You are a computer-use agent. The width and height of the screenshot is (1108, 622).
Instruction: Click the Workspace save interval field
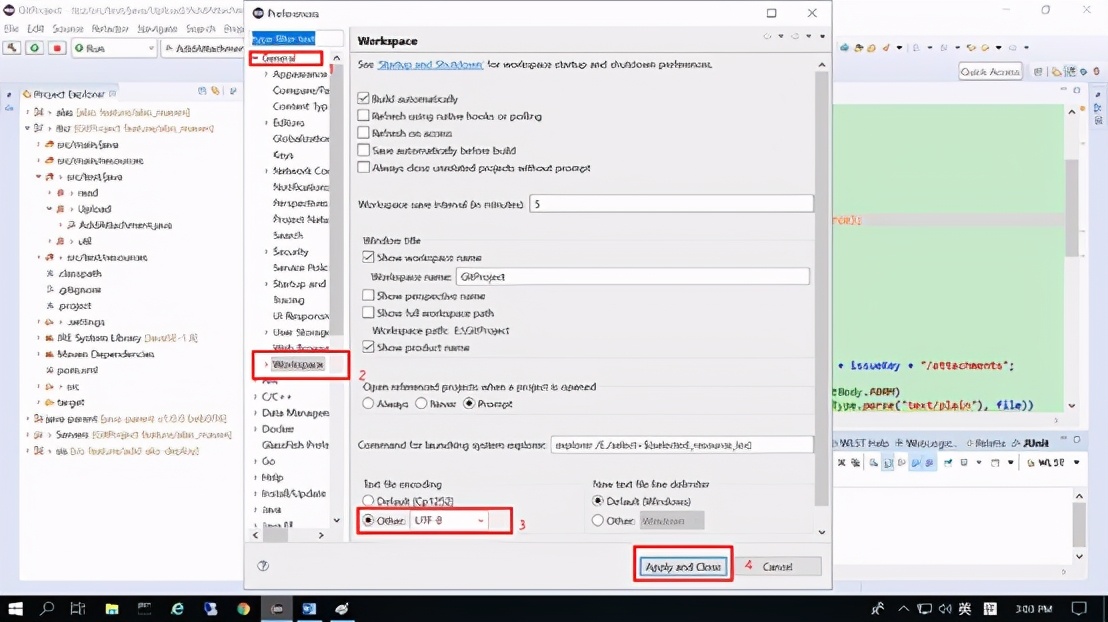point(671,204)
